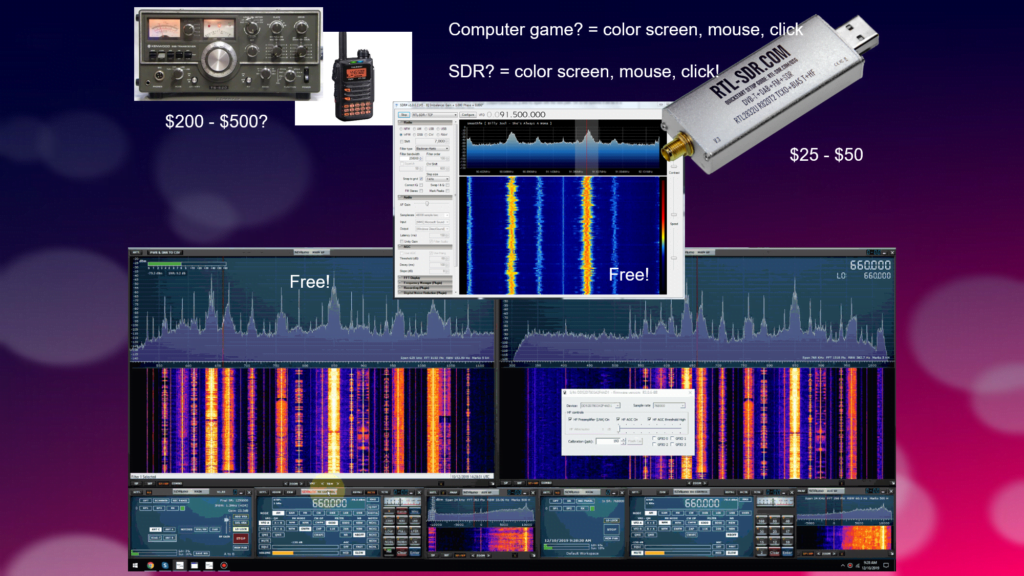Expand the Frequency Manager plugin panel
The image size is (1024, 576).
click(426, 283)
